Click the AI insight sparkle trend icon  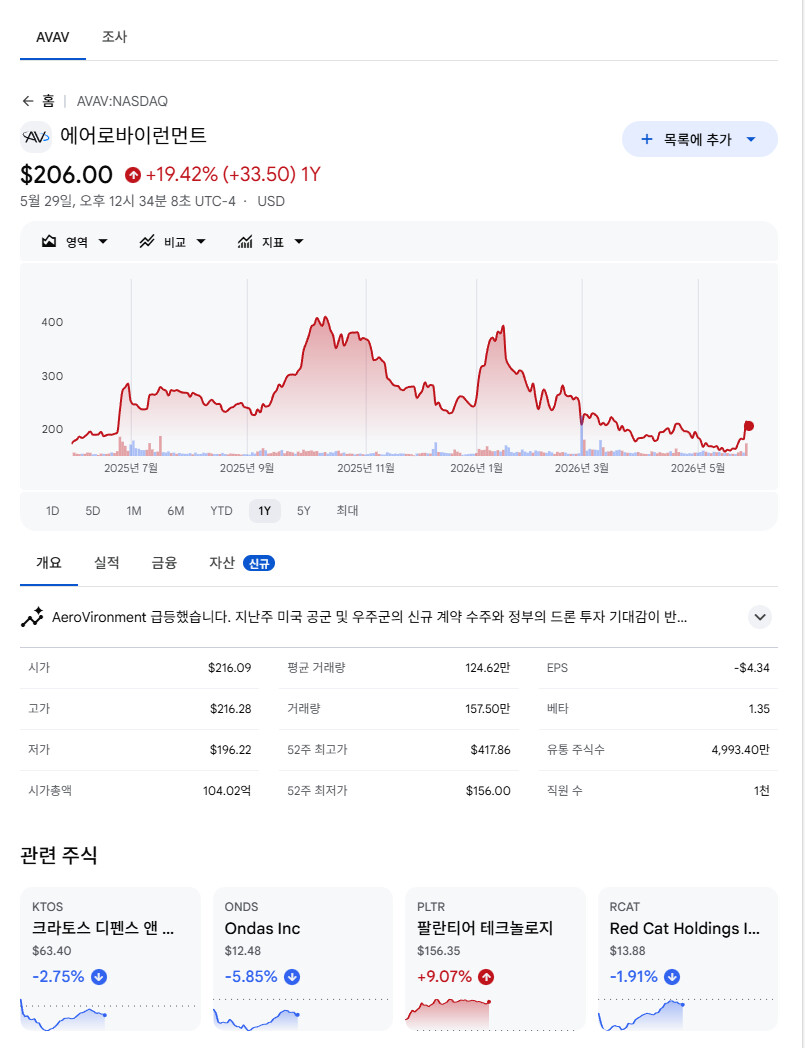coord(32,617)
